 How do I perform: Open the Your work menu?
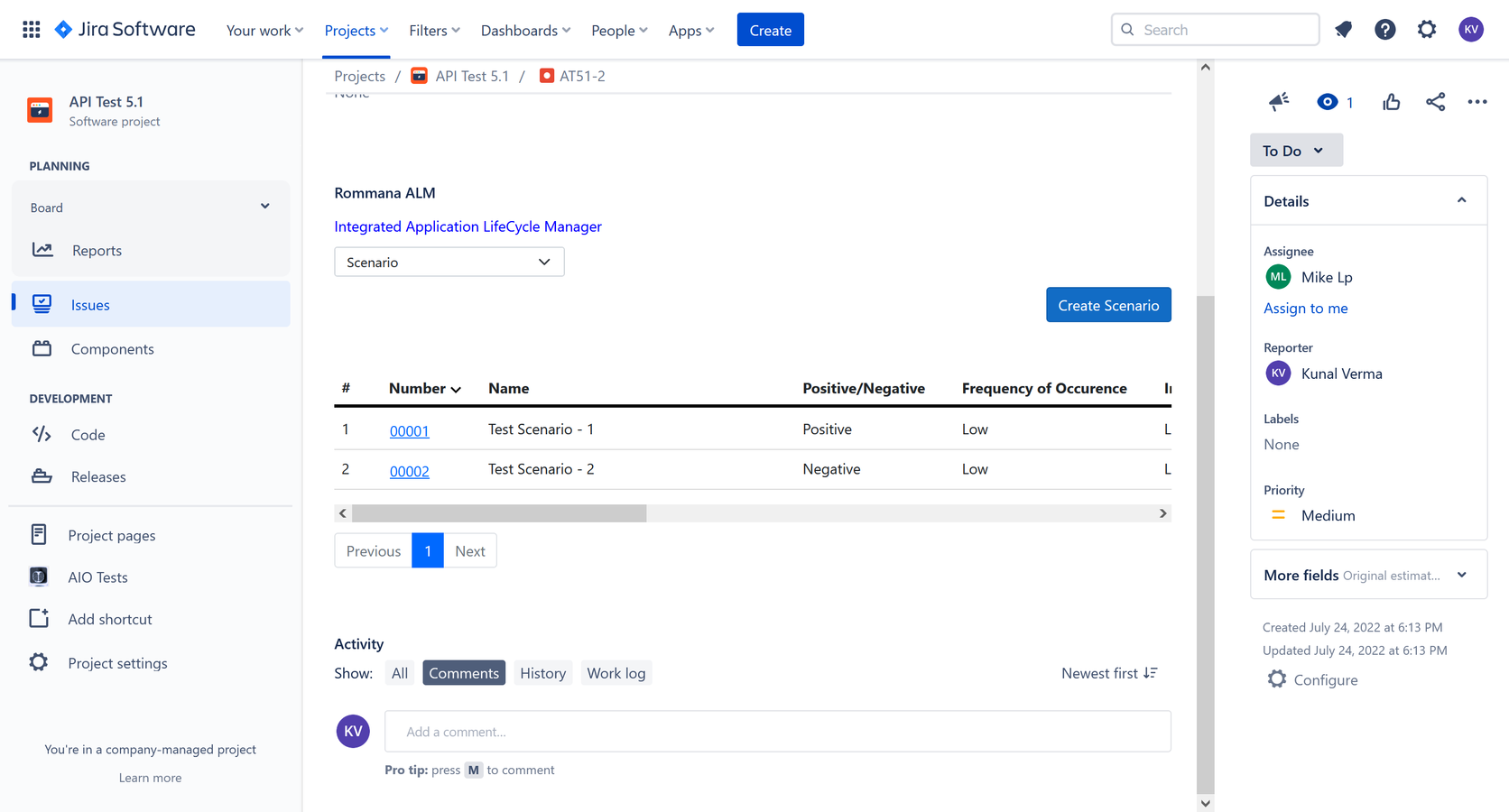tap(264, 30)
